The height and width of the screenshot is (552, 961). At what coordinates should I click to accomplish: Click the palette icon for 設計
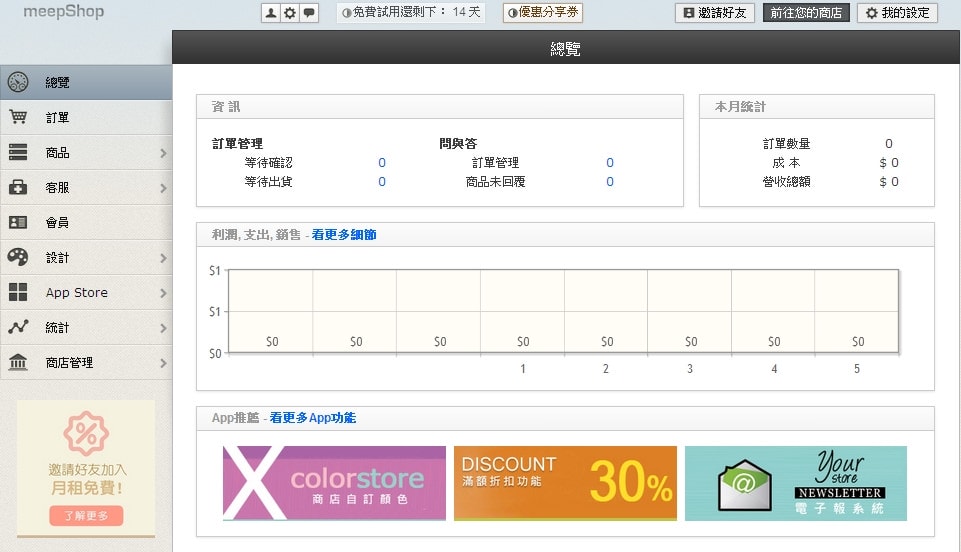18,257
